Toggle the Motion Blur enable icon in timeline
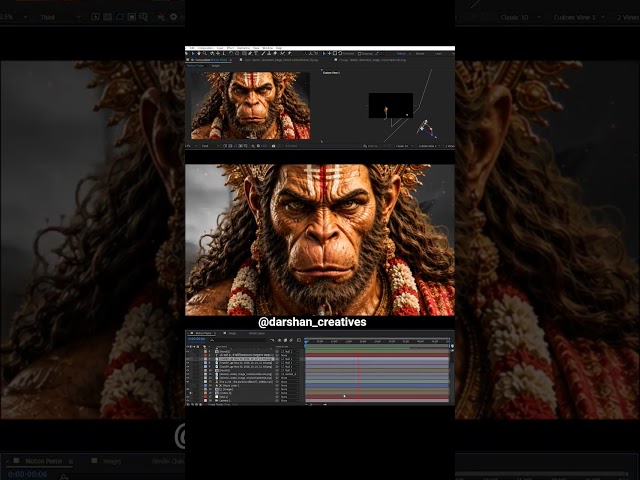The image size is (640, 480). click(x=291, y=340)
